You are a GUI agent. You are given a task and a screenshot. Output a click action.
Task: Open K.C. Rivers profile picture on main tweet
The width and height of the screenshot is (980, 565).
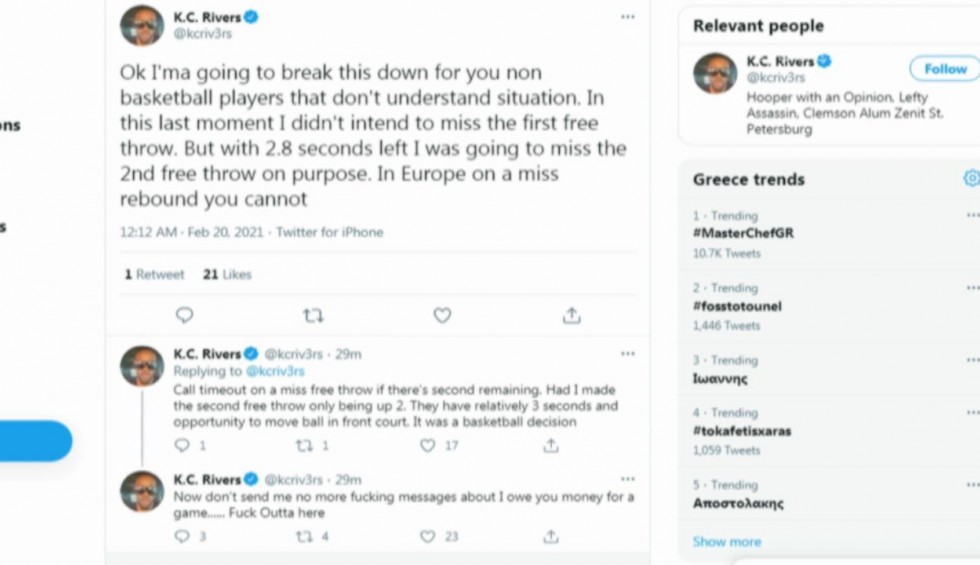click(142, 26)
